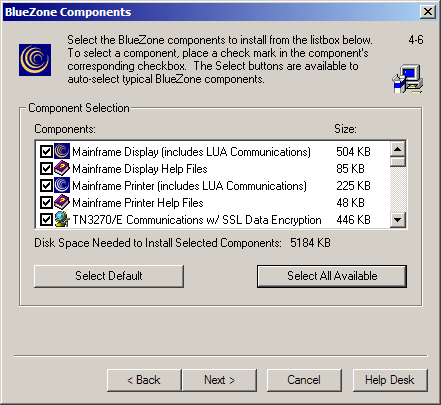Click the Mainframe Printer swirl icon
441x405 pixels.
[62, 185]
